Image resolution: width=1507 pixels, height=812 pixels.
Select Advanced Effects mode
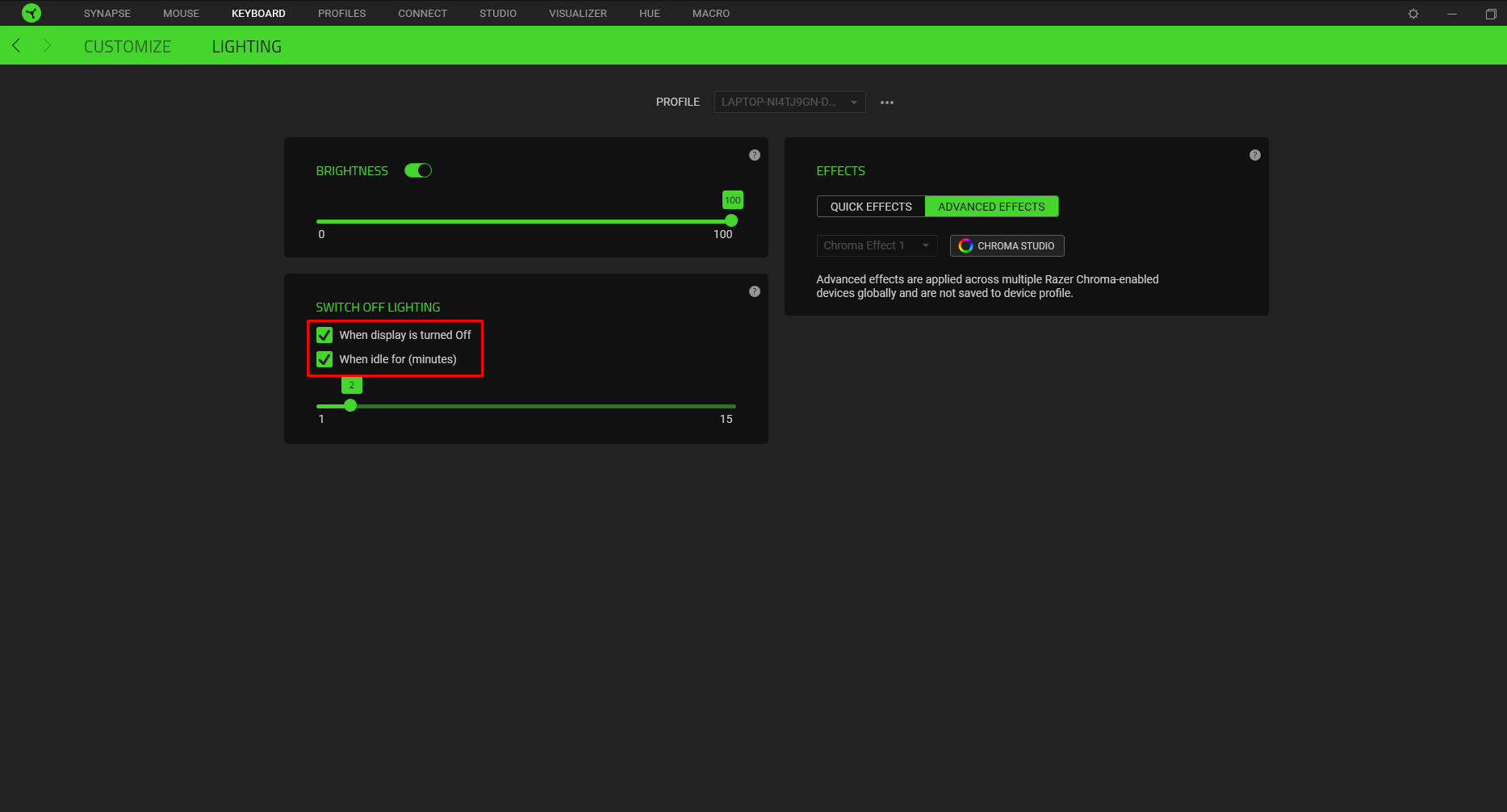tap(991, 207)
